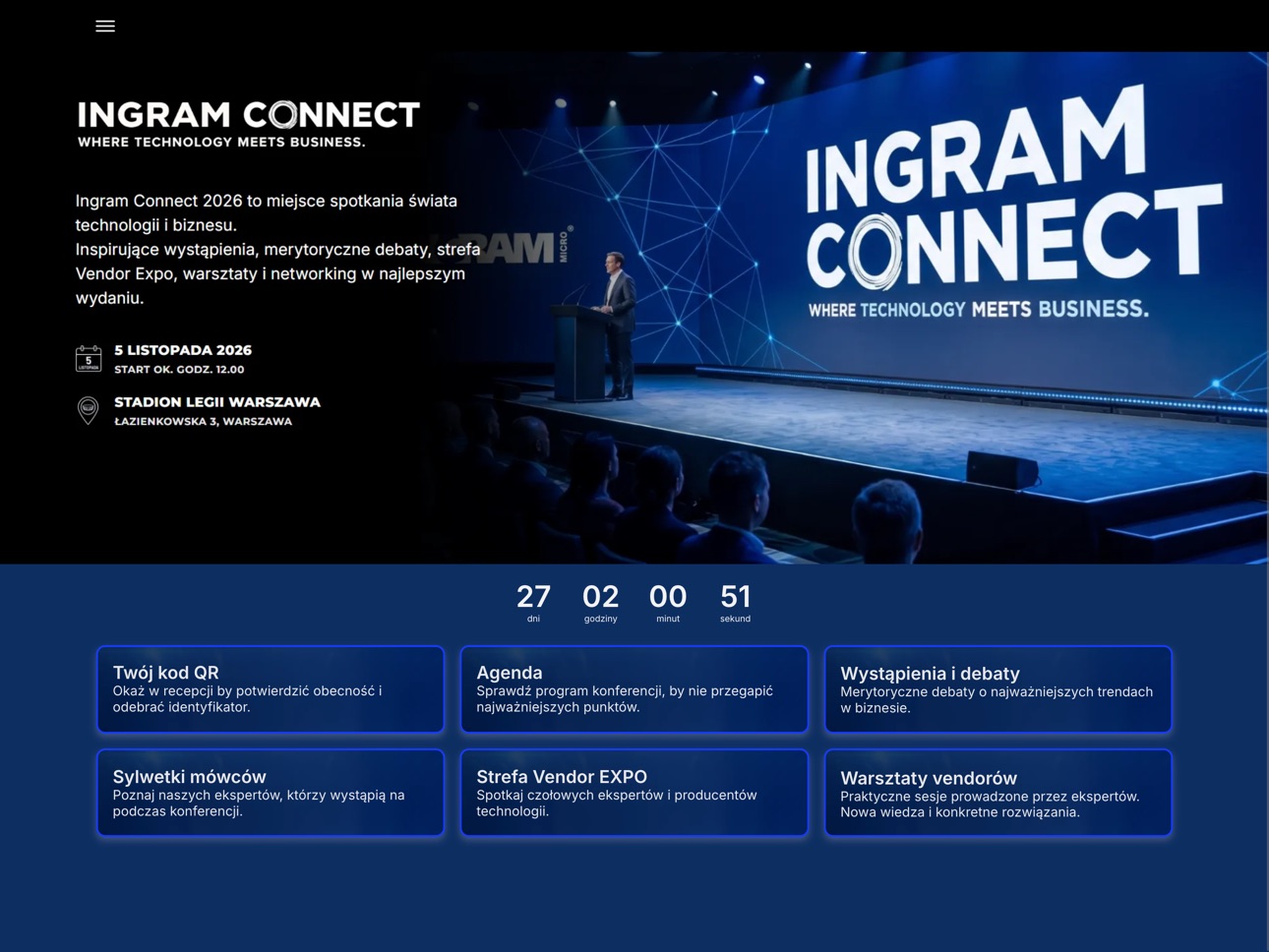Click the START OK. GODZ. 12.00 text

click(179, 370)
